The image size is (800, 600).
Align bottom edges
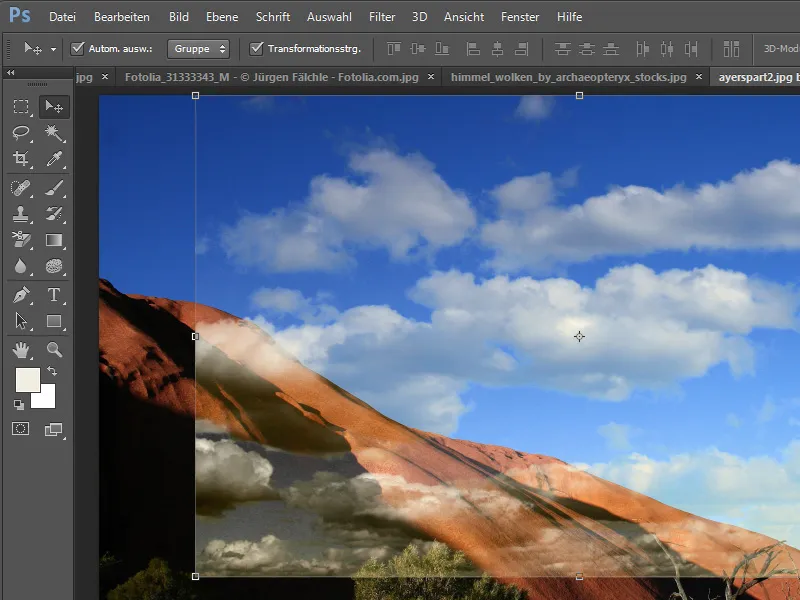click(x=442, y=49)
